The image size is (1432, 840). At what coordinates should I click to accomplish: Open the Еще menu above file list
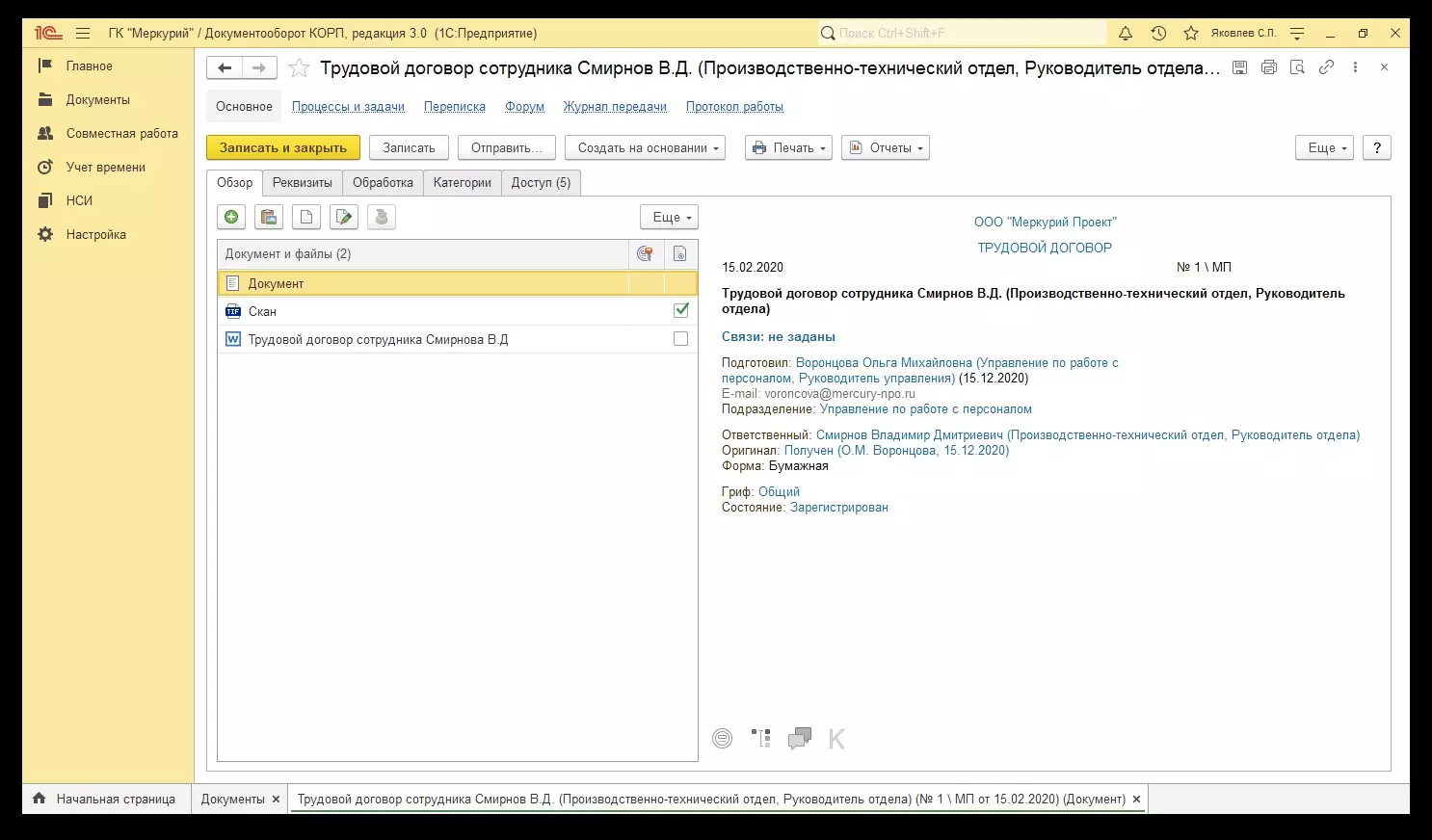pyautogui.click(x=669, y=217)
